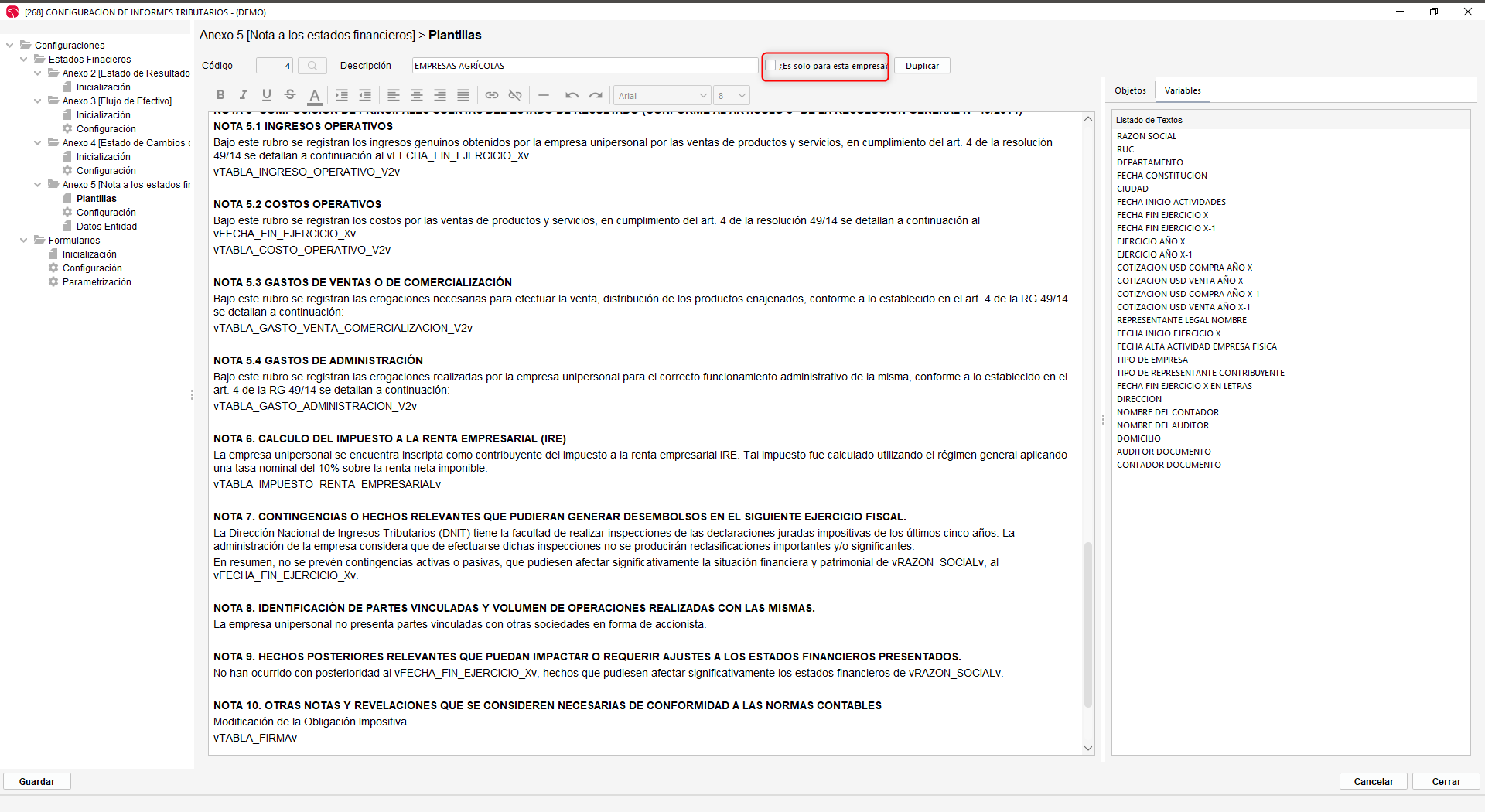
Task: Open the font size dropdown showing 8
Action: [731, 96]
